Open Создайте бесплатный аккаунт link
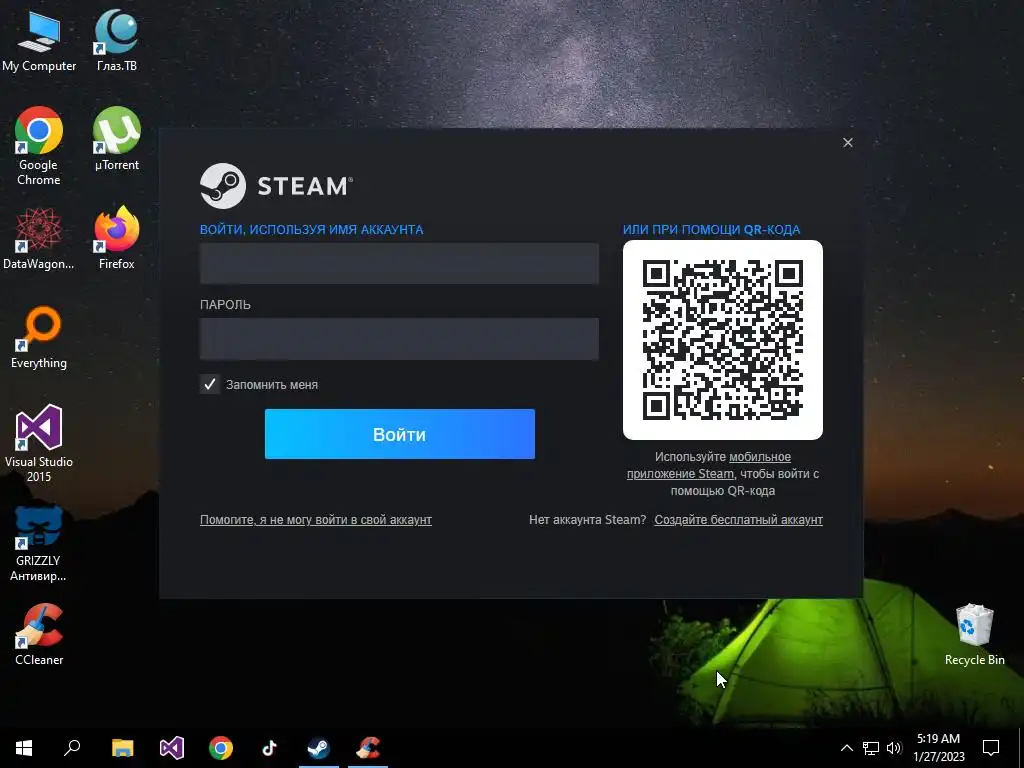 click(739, 520)
